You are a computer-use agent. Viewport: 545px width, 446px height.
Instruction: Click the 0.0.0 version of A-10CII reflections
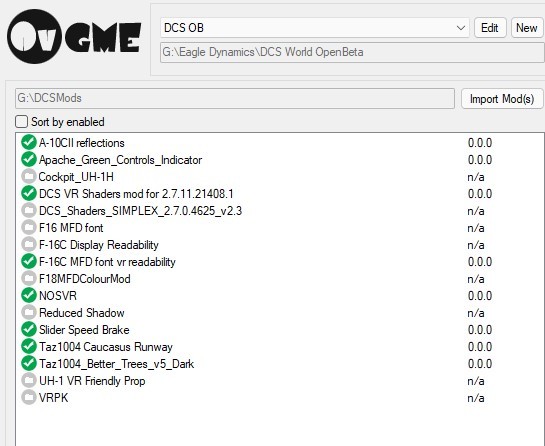(480, 143)
